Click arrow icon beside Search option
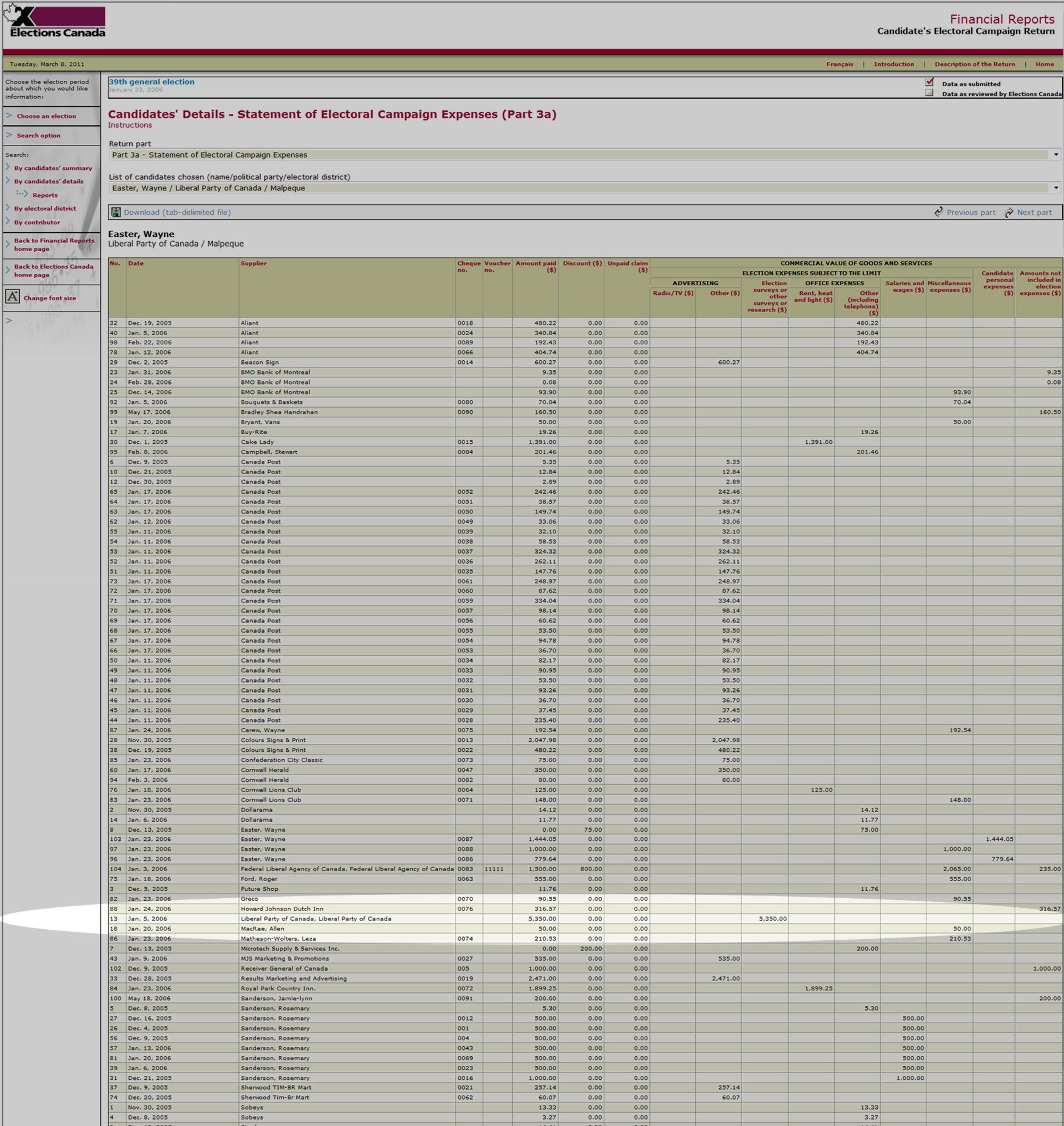1064x1126 pixels. coord(9,135)
